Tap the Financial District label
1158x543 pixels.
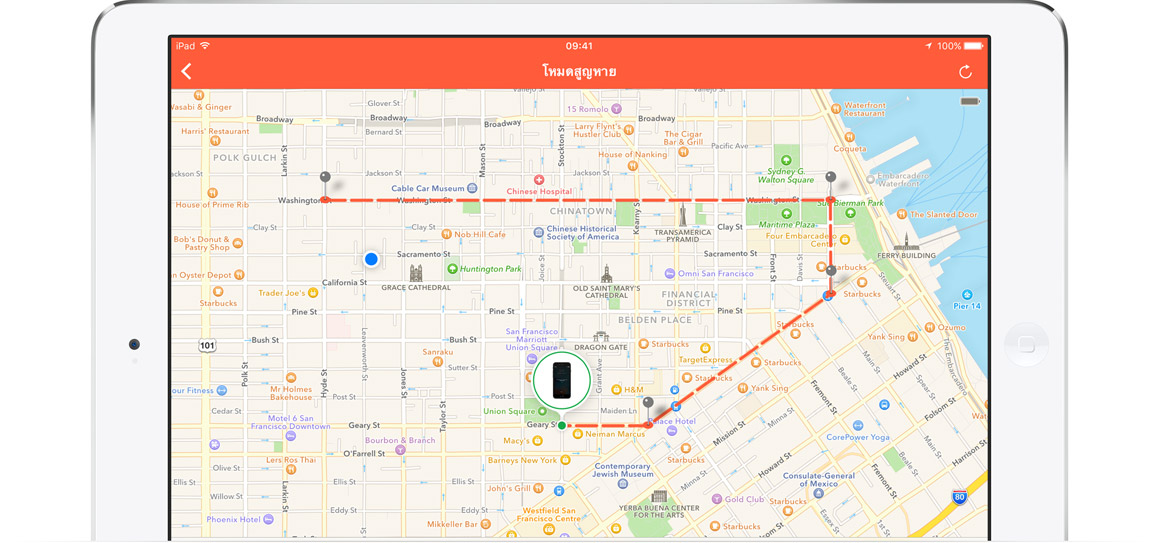coord(689,298)
